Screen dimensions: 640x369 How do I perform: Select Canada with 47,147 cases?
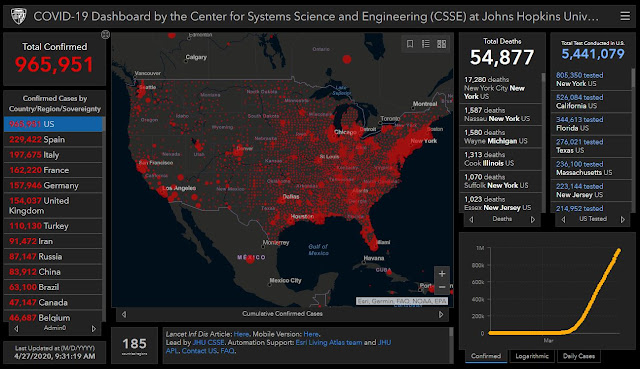click(53, 302)
